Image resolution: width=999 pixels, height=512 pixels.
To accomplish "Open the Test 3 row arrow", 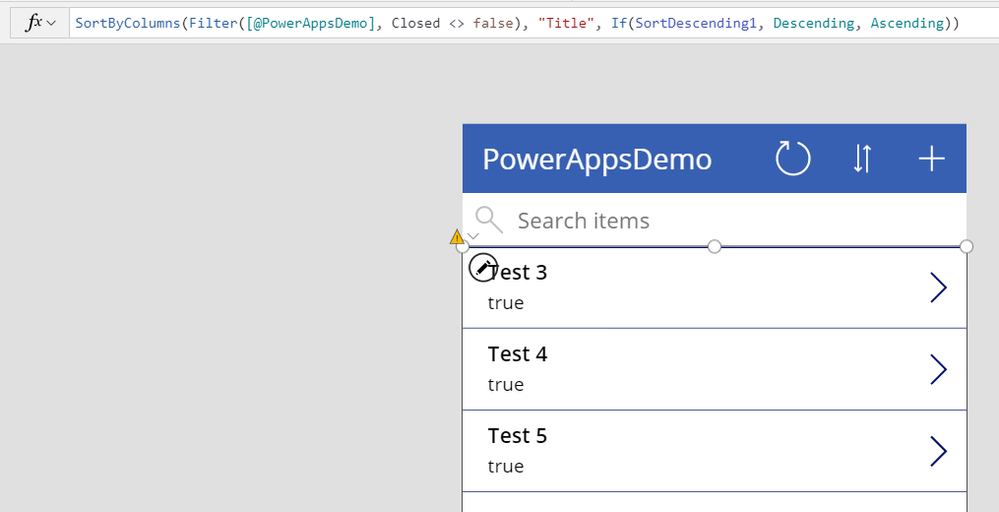I will point(938,287).
